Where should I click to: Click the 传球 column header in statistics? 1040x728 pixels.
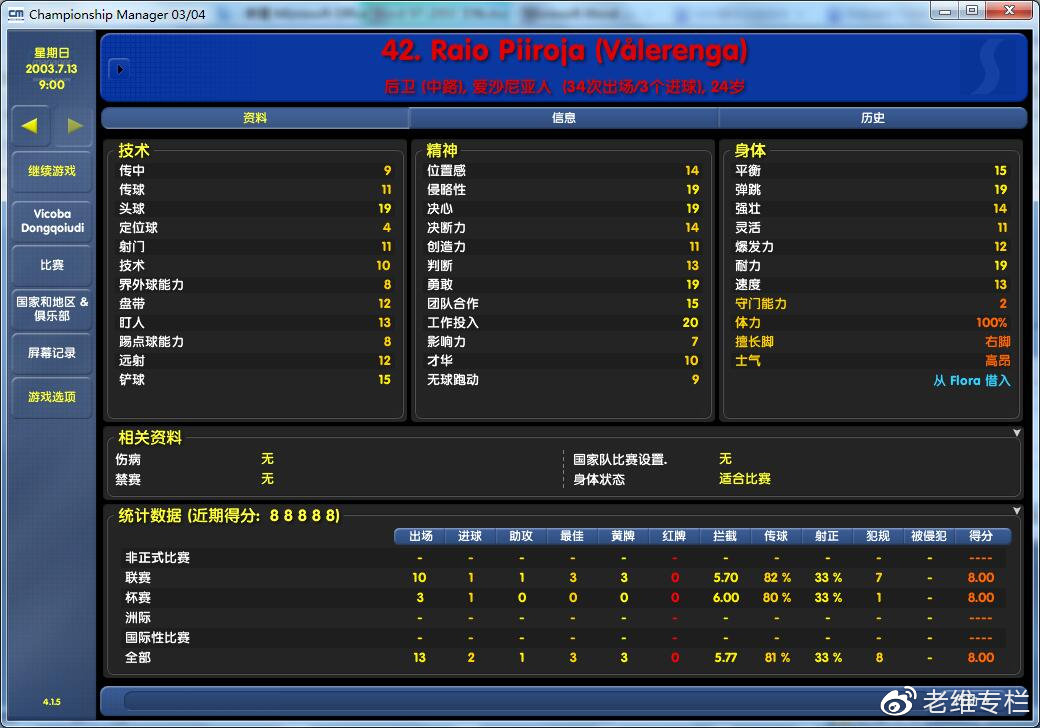pos(777,536)
